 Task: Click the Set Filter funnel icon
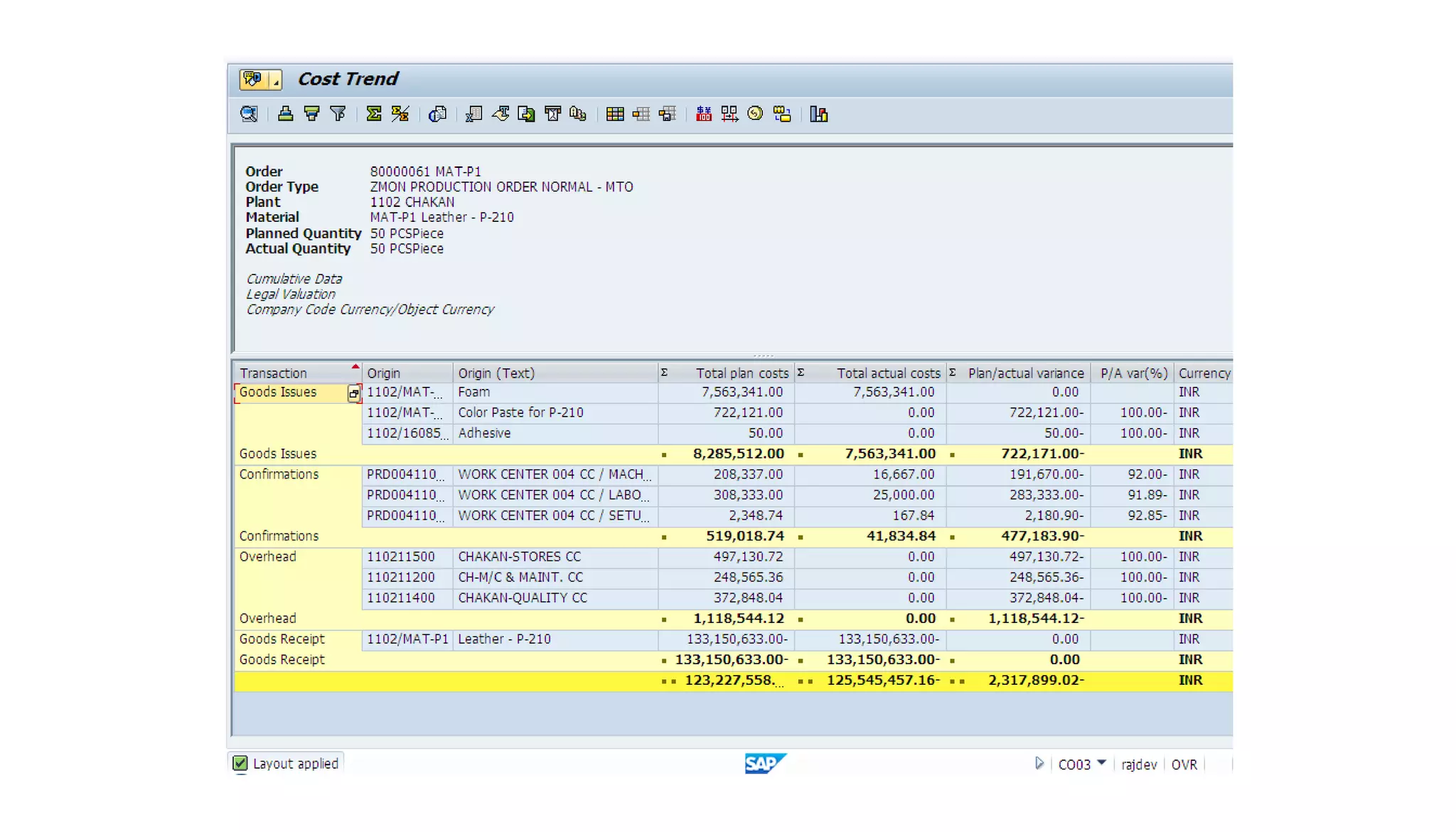pyautogui.click(x=338, y=114)
